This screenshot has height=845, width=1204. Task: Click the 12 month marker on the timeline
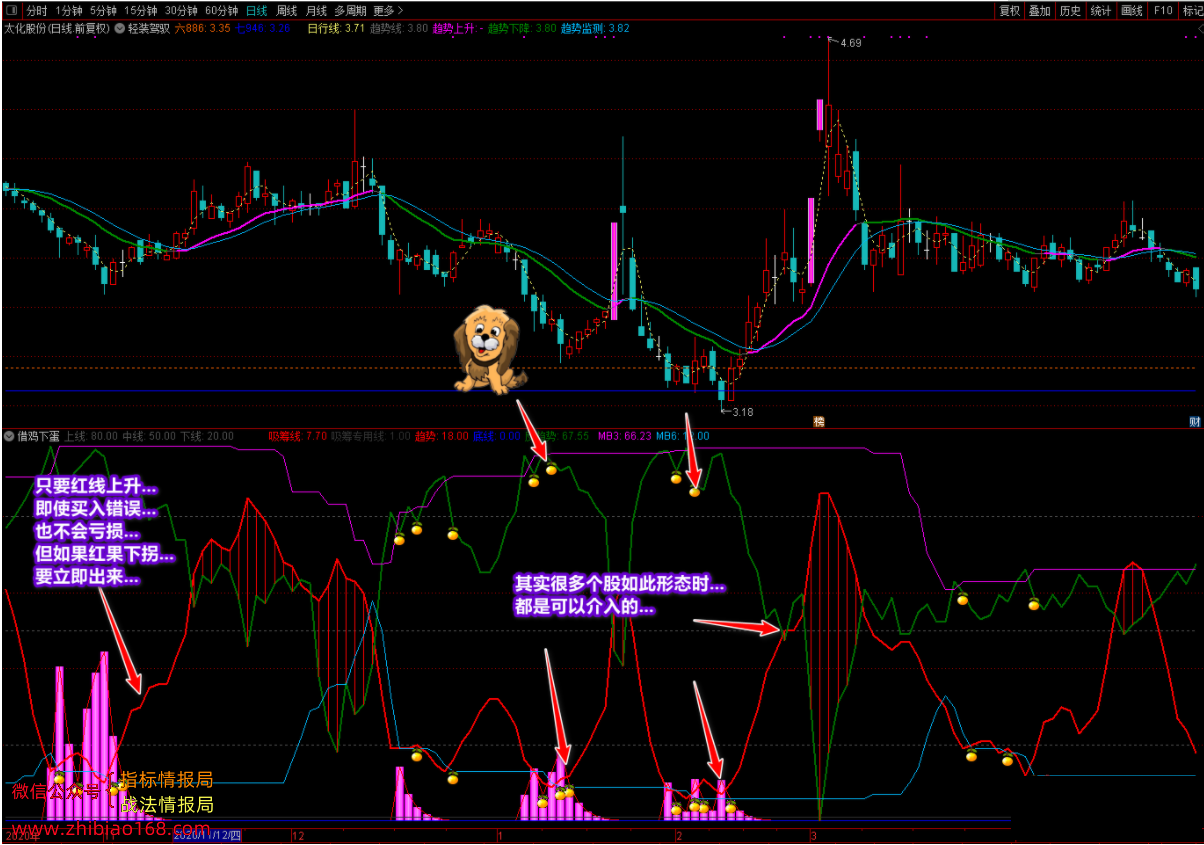tap(298, 834)
